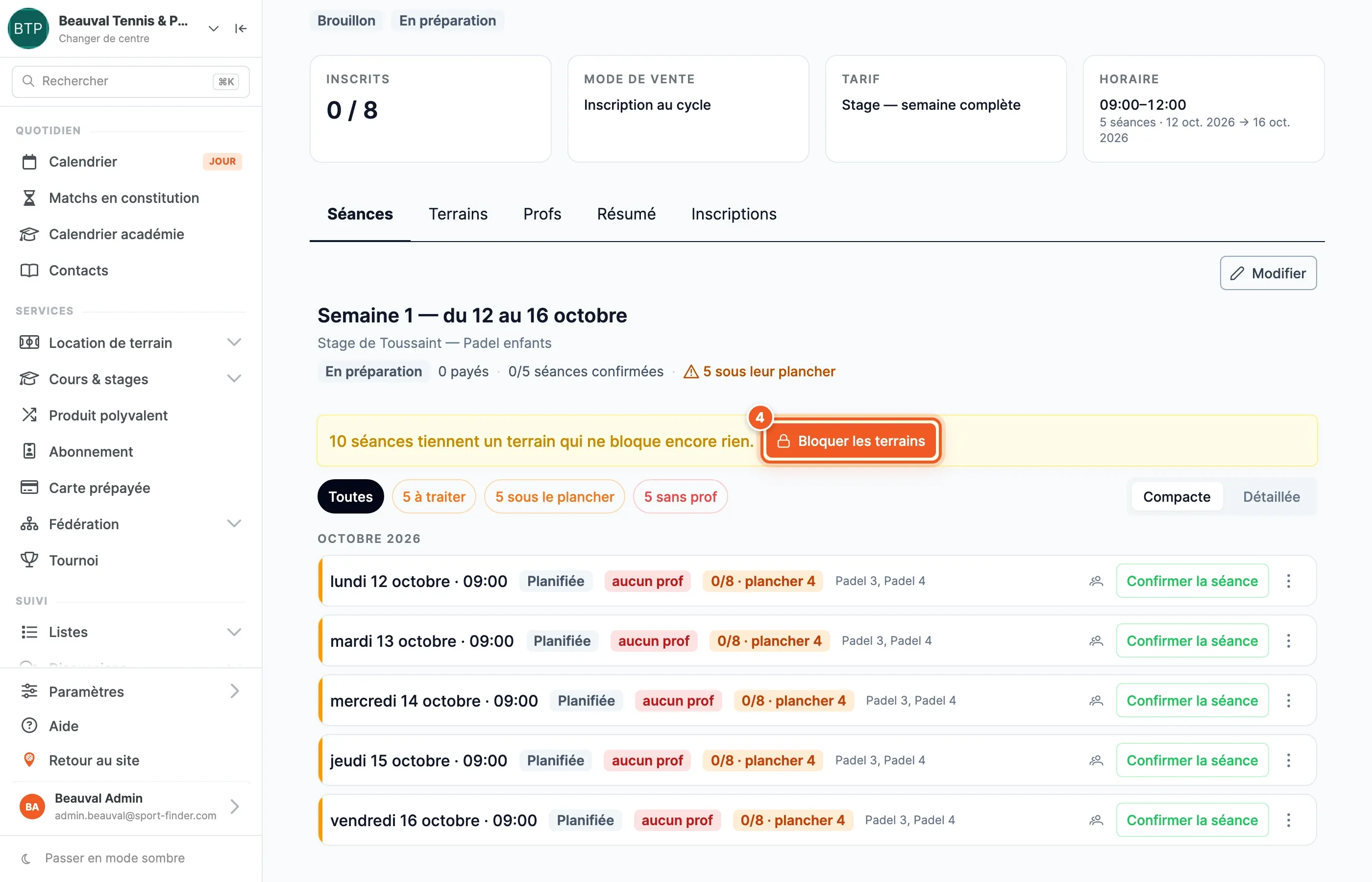Viewport: 1372px width, 882px height.
Task: Expand the Listes submenu
Action: 234,632
